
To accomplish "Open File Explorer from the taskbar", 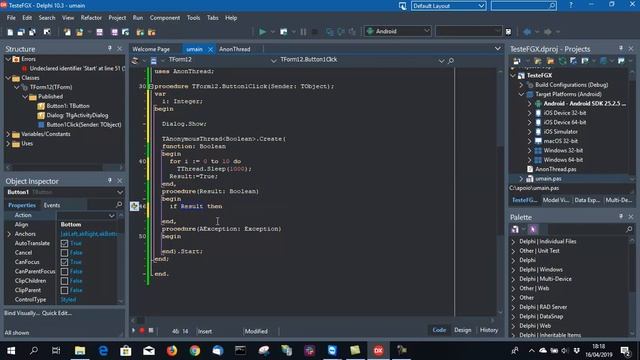I will pos(80,350).
